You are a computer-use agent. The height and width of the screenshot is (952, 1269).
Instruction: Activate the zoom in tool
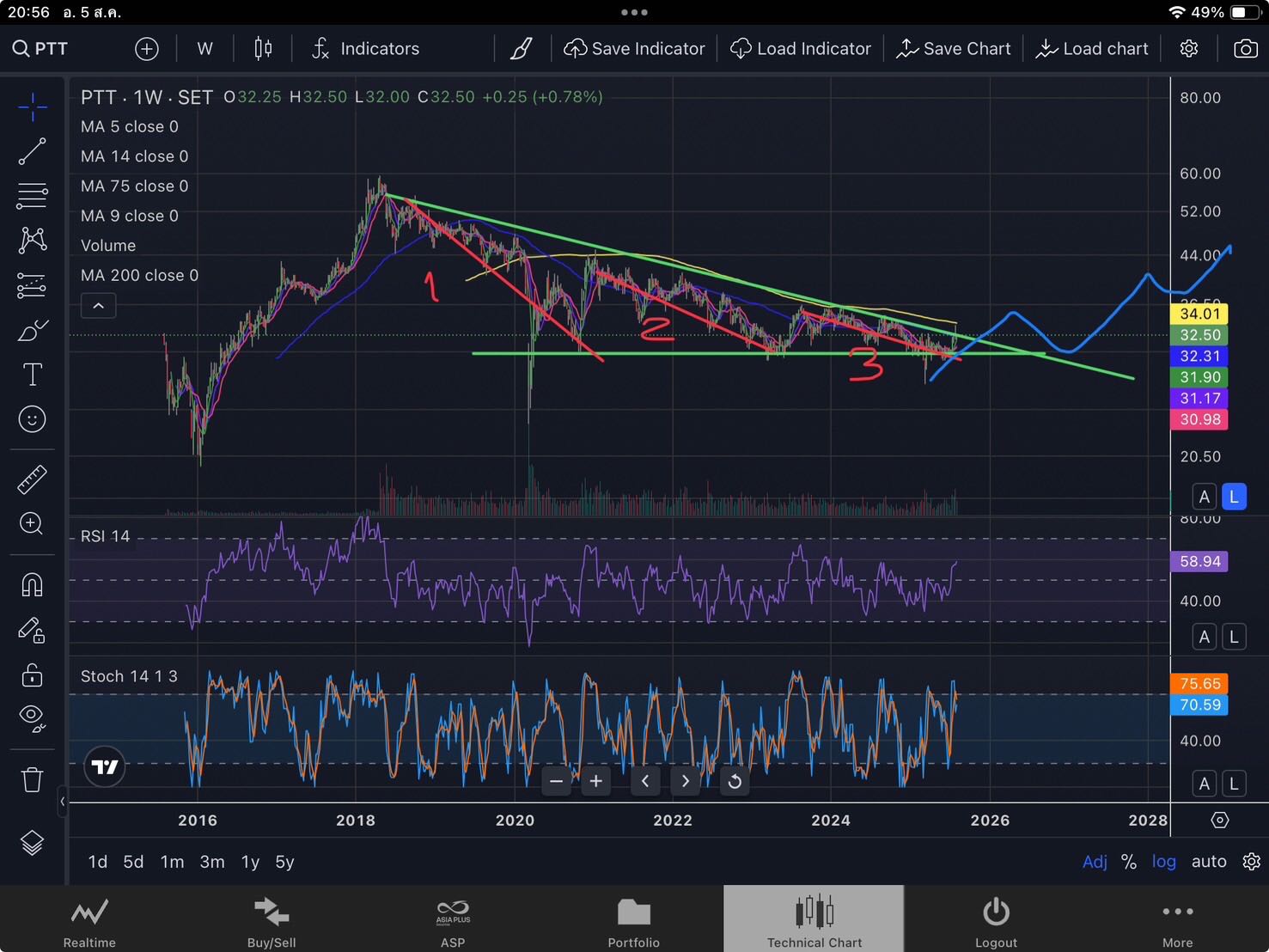[32, 524]
